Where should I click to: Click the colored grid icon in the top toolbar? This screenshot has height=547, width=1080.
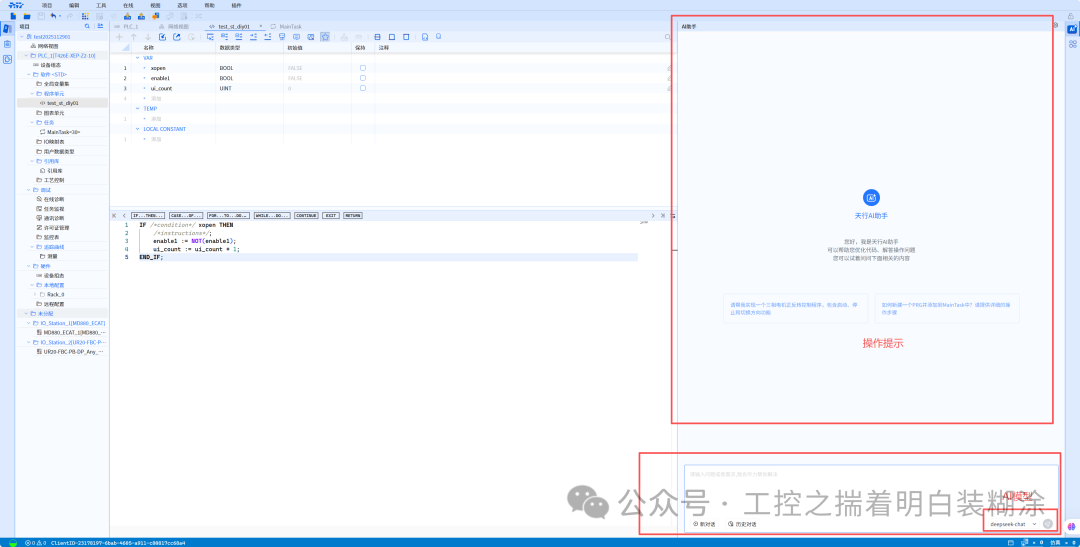pyautogui.click(x=85, y=16)
